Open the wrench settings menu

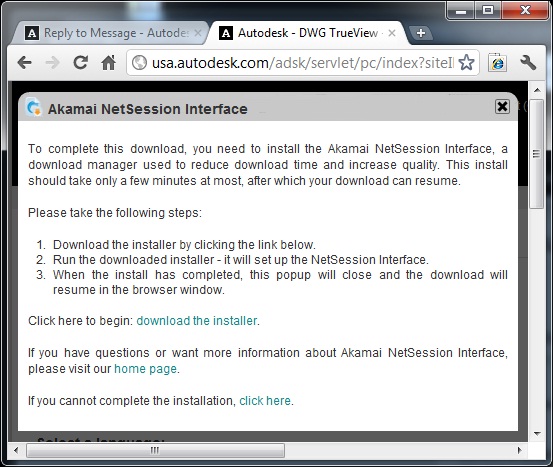(x=528, y=63)
